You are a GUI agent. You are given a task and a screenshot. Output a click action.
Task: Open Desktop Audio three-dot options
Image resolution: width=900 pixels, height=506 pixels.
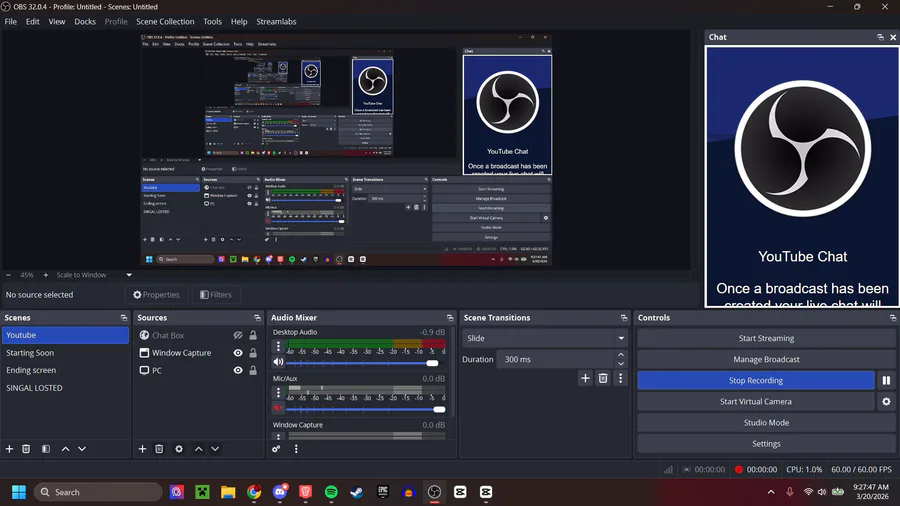pos(278,346)
